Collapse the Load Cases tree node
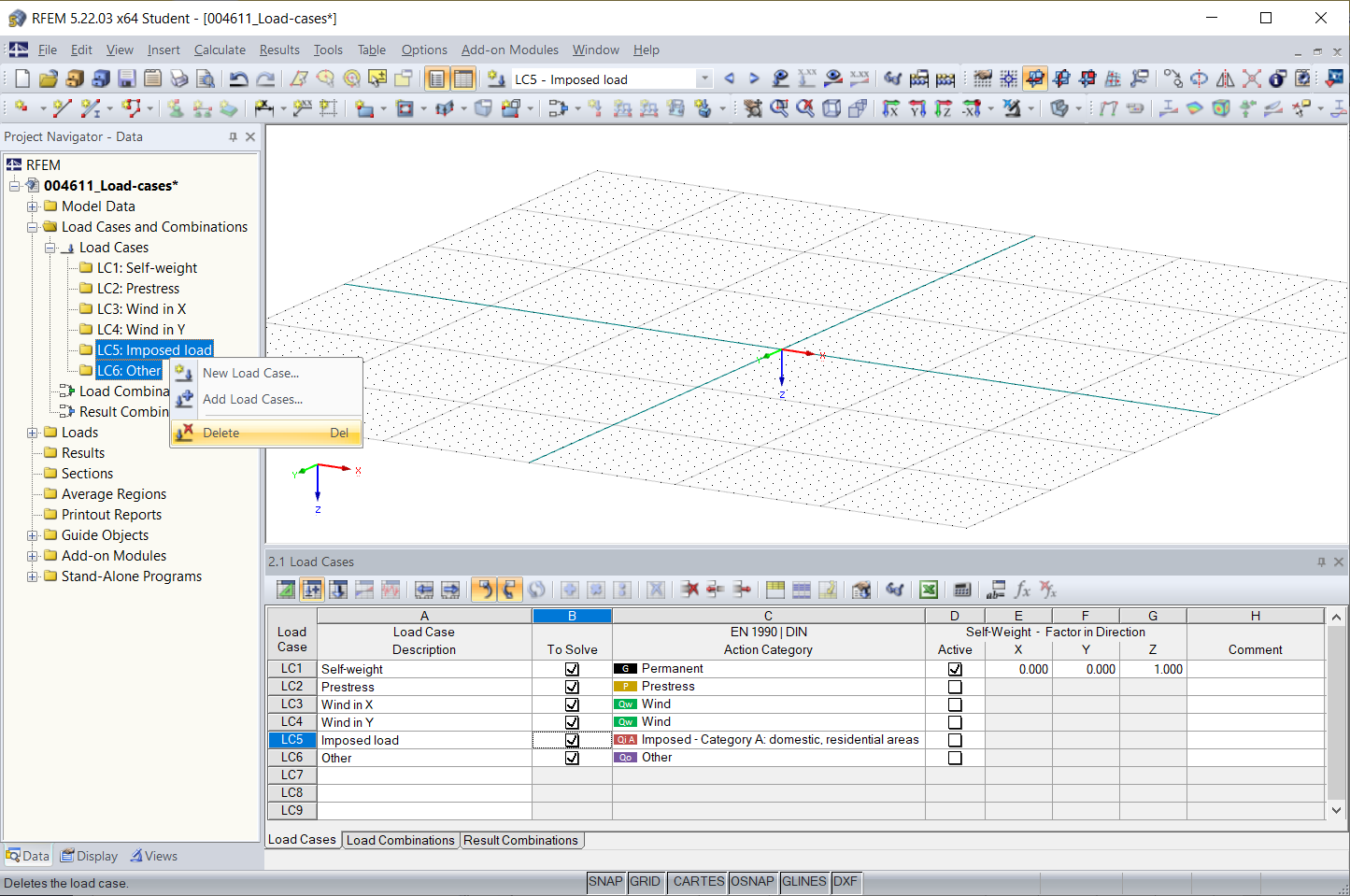1350x896 pixels. [x=50, y=248]
